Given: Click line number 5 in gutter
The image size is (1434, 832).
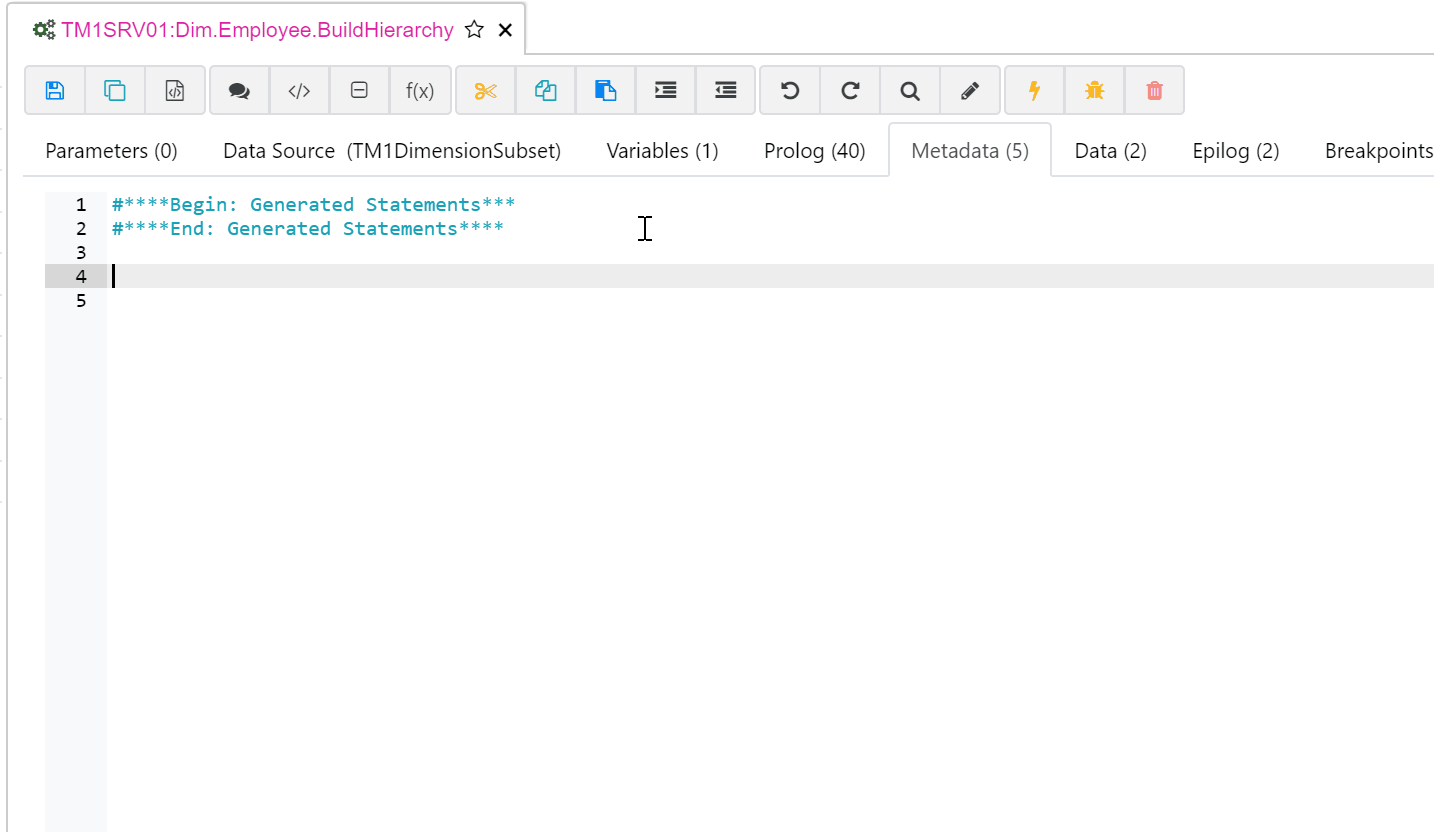Looking at the screenshot, I should (x=81, y=300).
